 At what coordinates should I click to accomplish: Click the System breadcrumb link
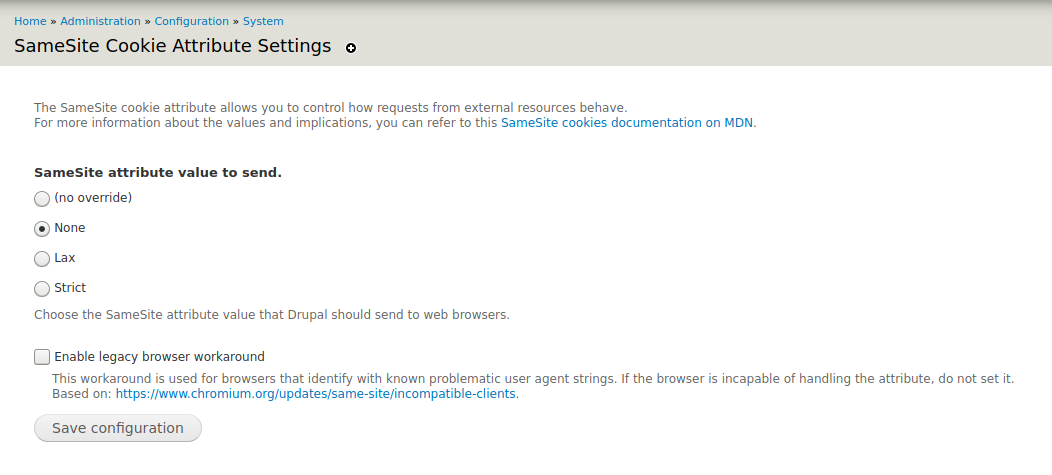(263, 21)
